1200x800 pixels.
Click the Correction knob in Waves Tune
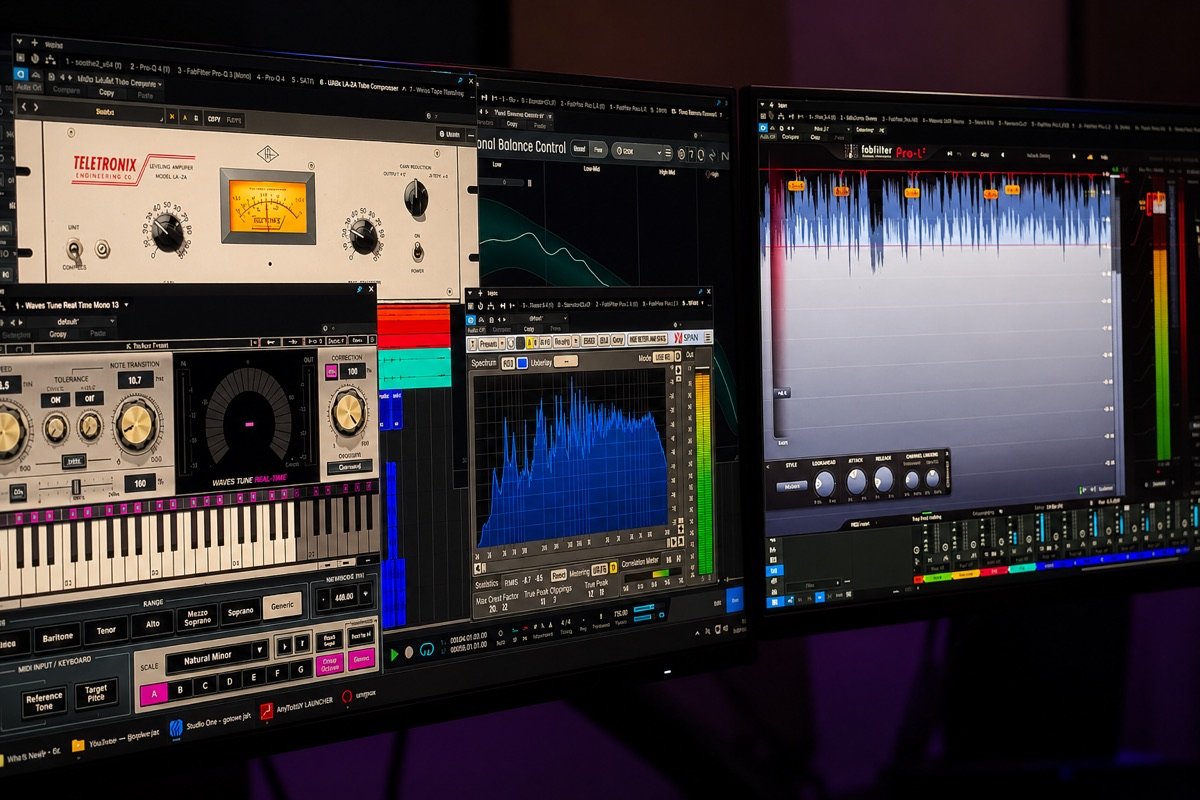(x=348, y=412)
